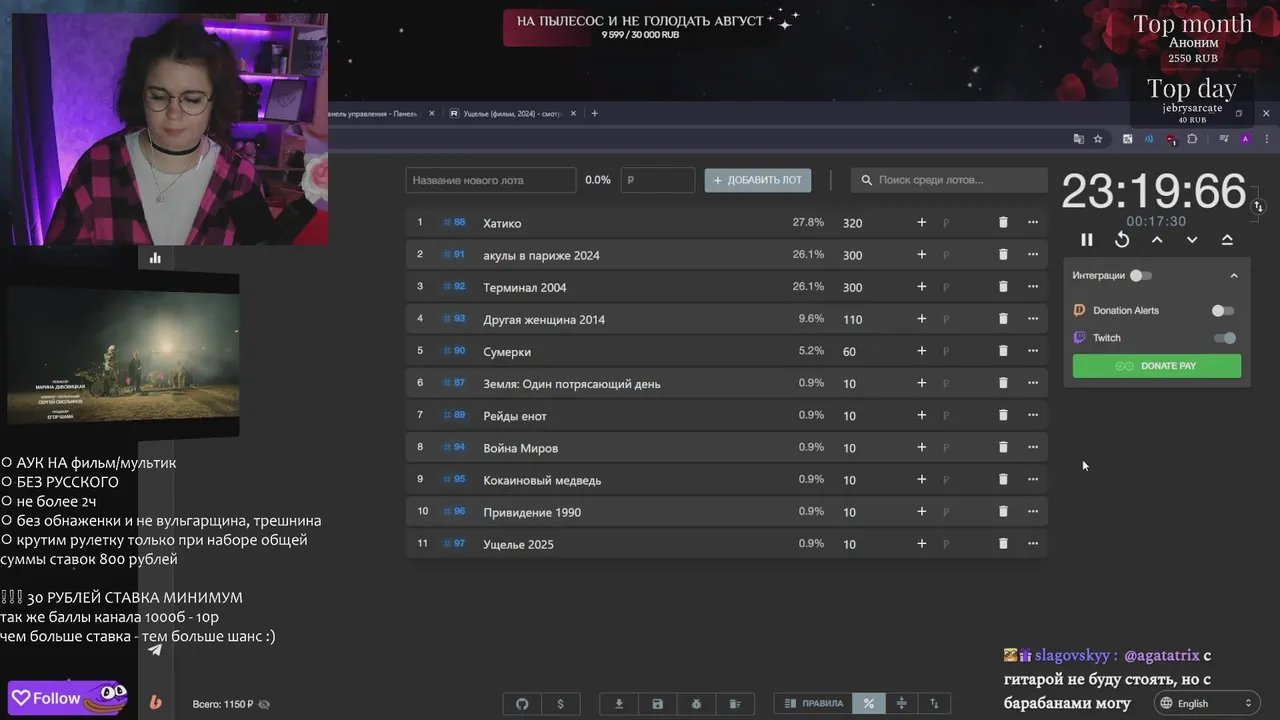Pause the auction timer
Screen dimensions: 1280x720
click(x=1087, y=240)
